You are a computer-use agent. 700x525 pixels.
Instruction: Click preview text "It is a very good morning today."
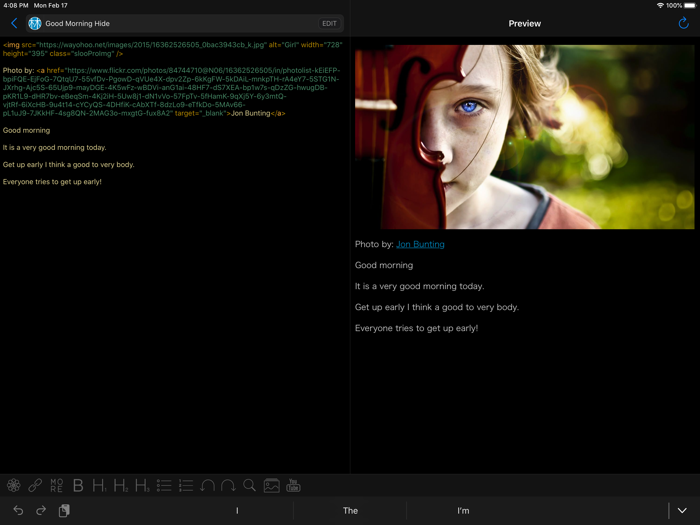[419, 286]
